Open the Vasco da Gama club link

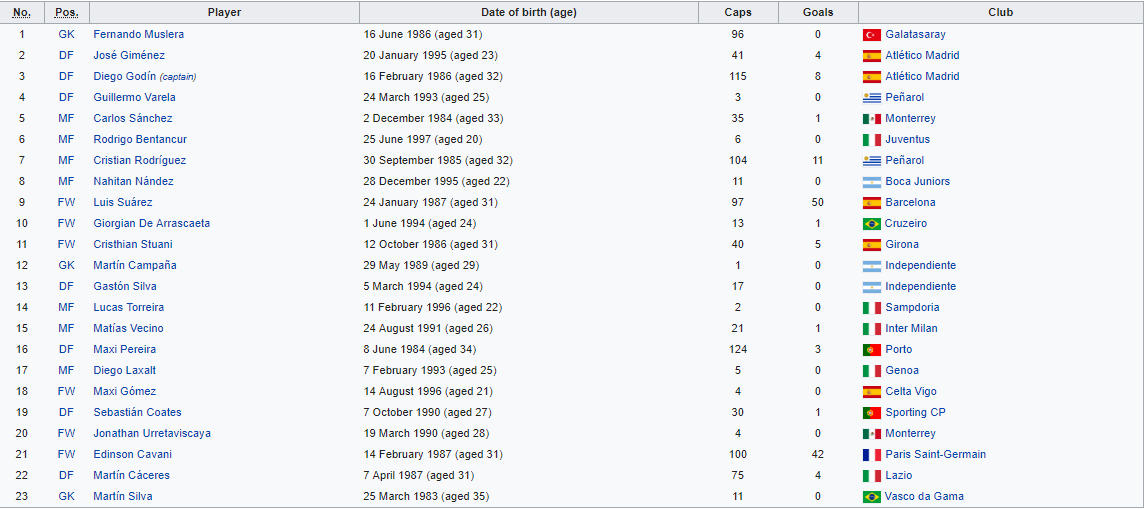click(x=924, y=497)
